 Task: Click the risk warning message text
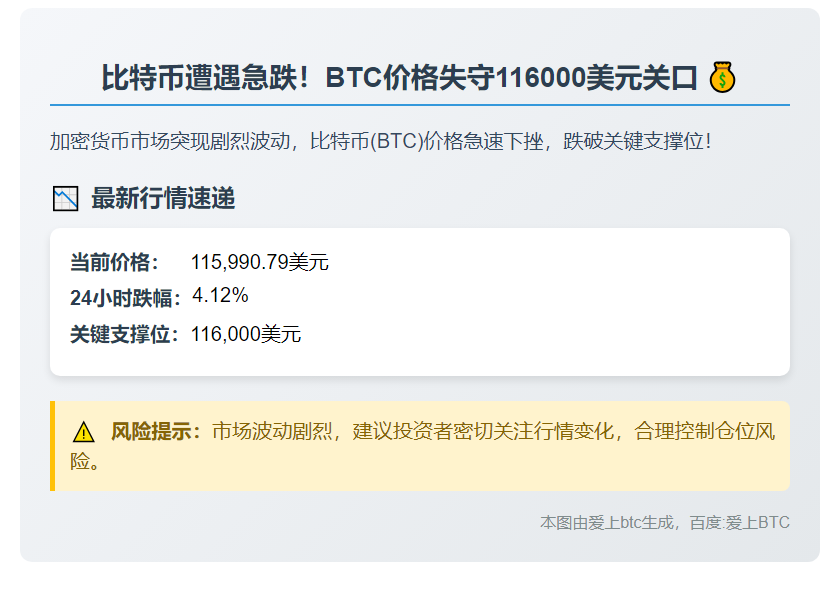[x=490, y=432]
